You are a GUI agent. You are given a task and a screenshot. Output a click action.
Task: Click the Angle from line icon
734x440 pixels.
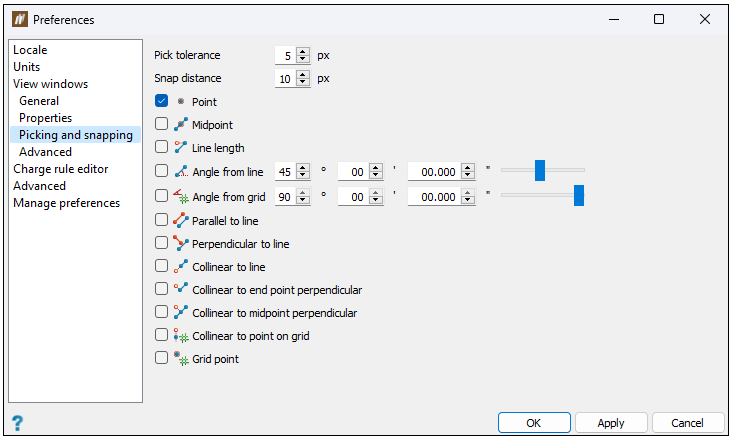(181, 171)
